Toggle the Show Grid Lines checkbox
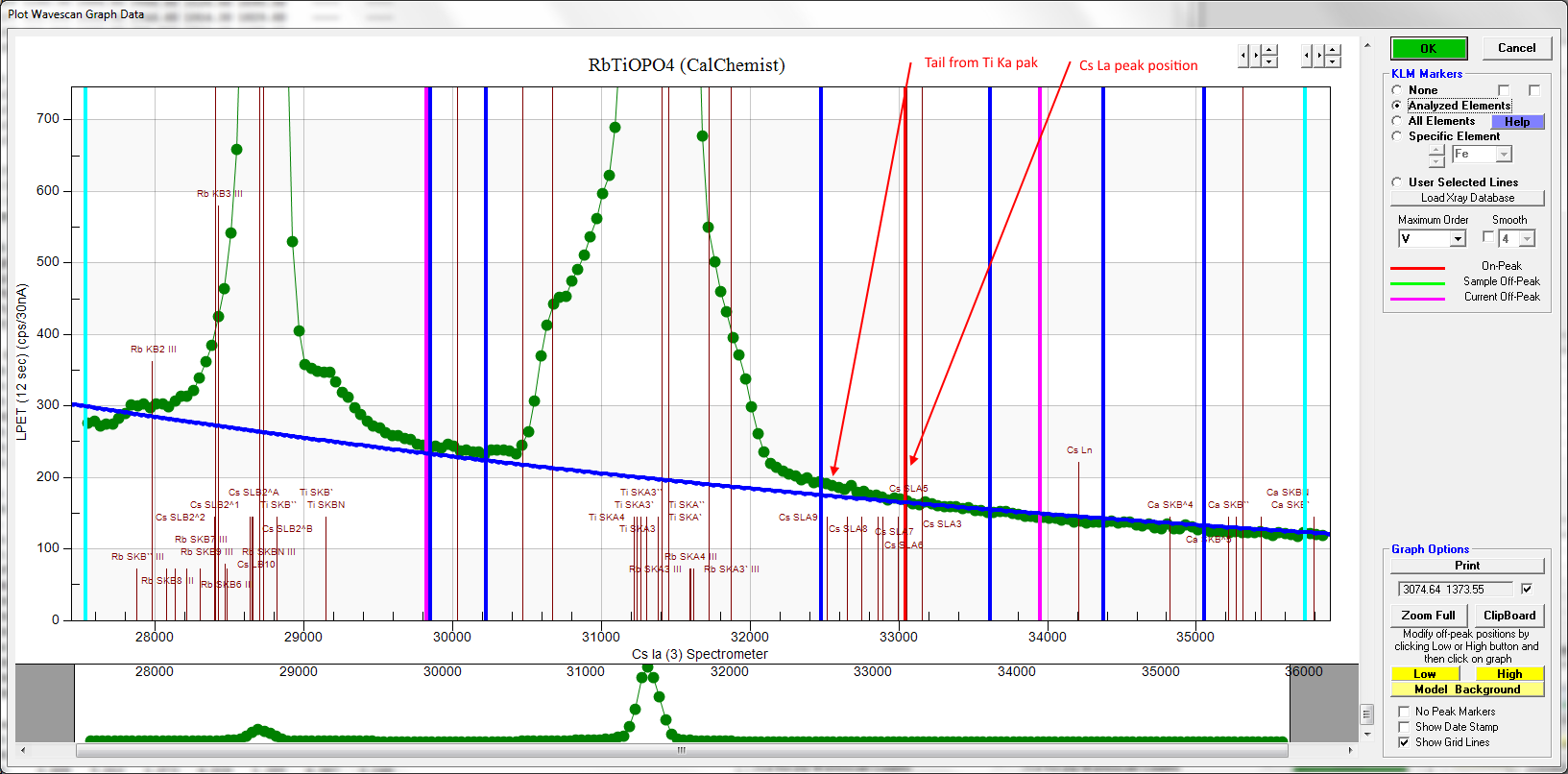The image size is (1568, 774). pos(1404,742)
